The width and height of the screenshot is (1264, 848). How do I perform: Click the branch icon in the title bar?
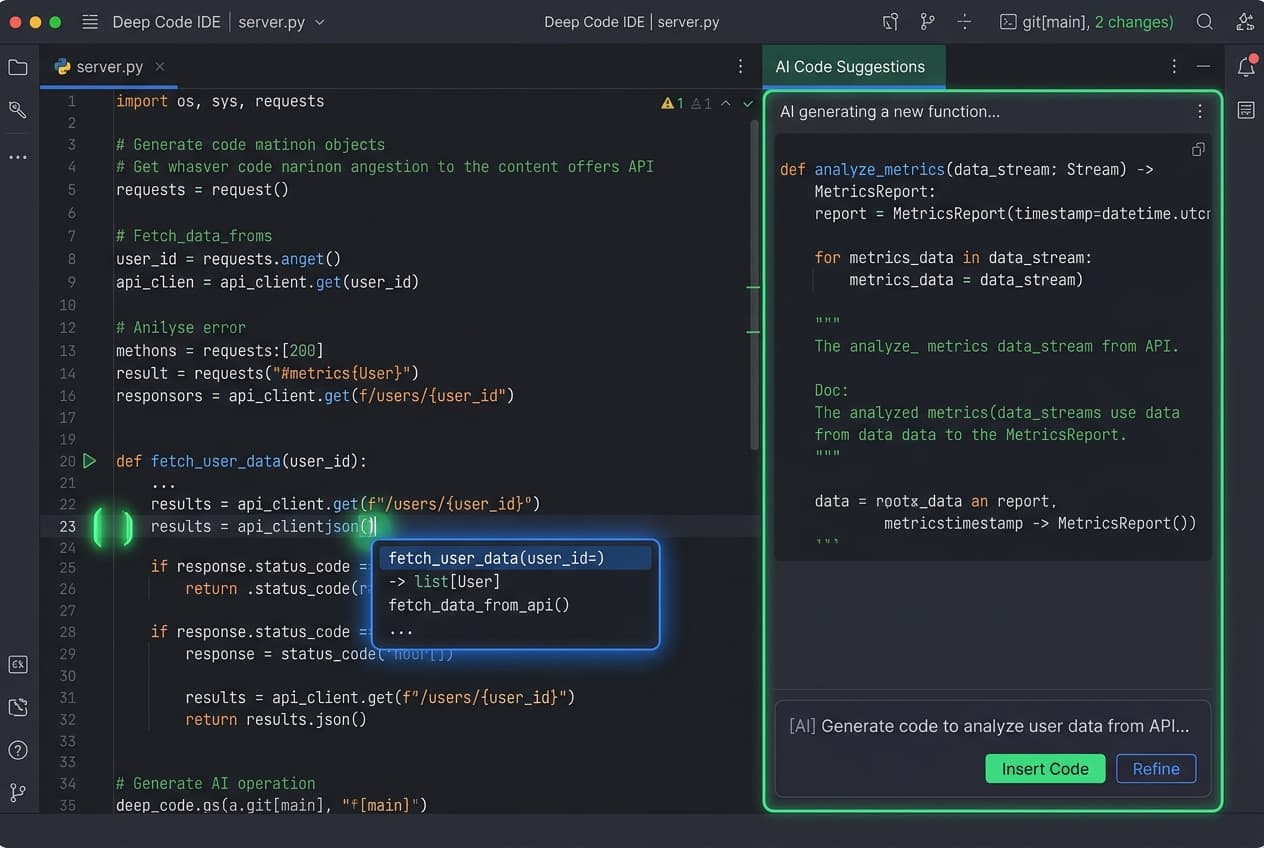click(927, 22)
